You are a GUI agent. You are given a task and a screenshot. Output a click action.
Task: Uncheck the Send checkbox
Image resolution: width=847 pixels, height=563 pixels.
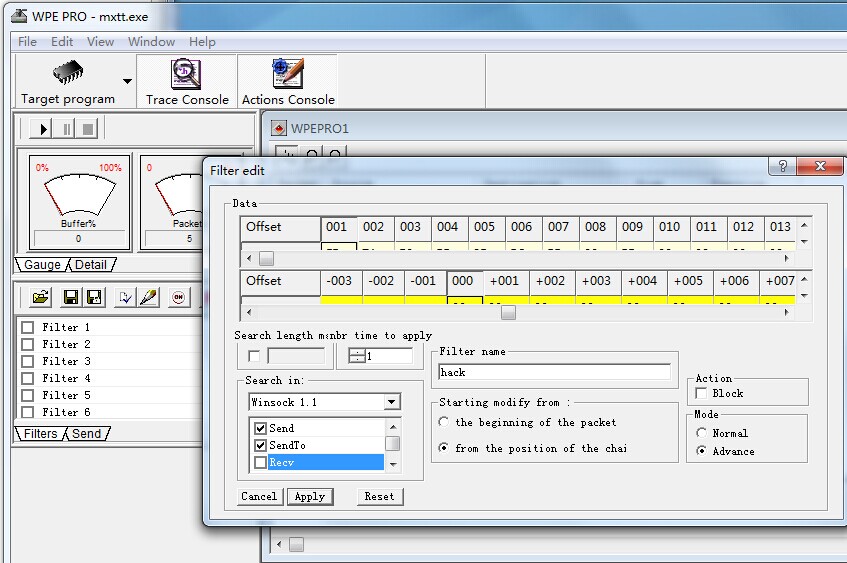(260, 428)
